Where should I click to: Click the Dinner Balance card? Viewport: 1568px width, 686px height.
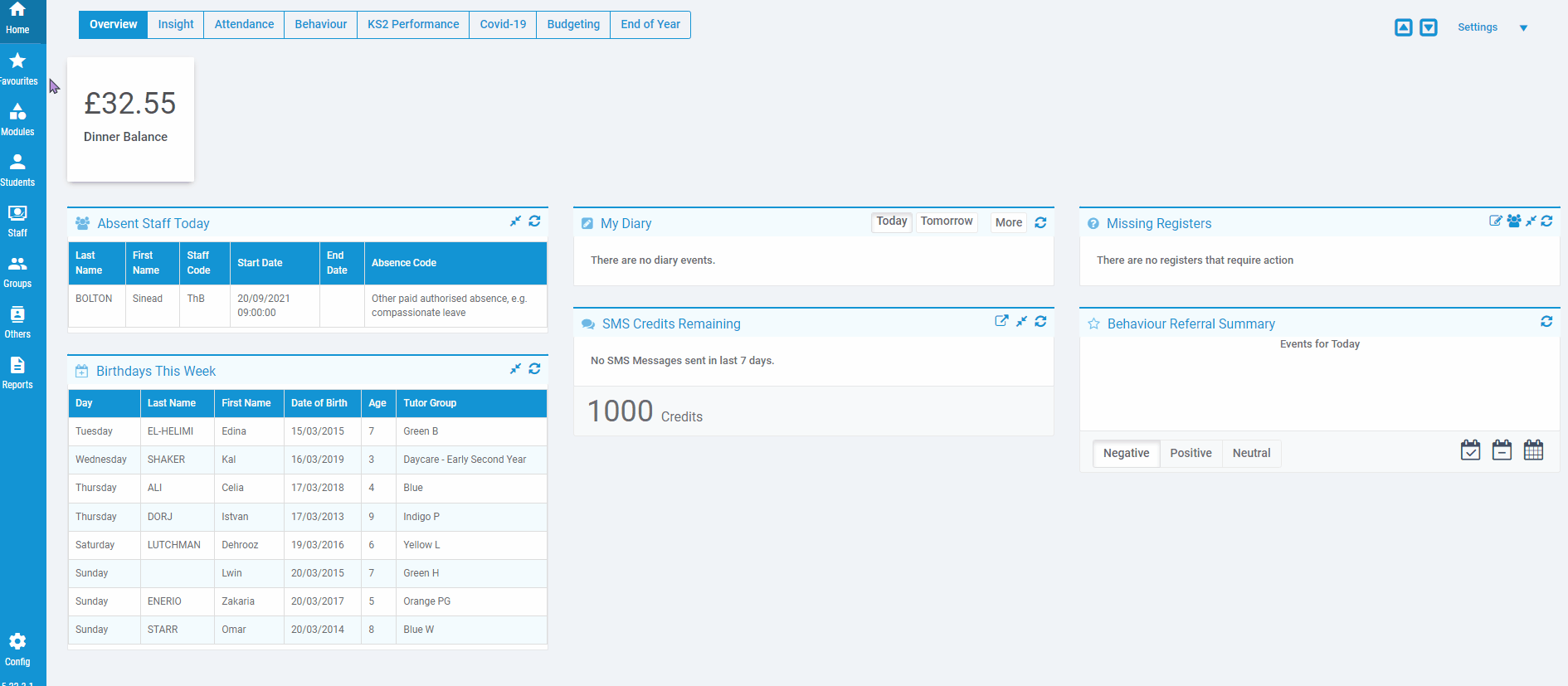click(130, 119)
